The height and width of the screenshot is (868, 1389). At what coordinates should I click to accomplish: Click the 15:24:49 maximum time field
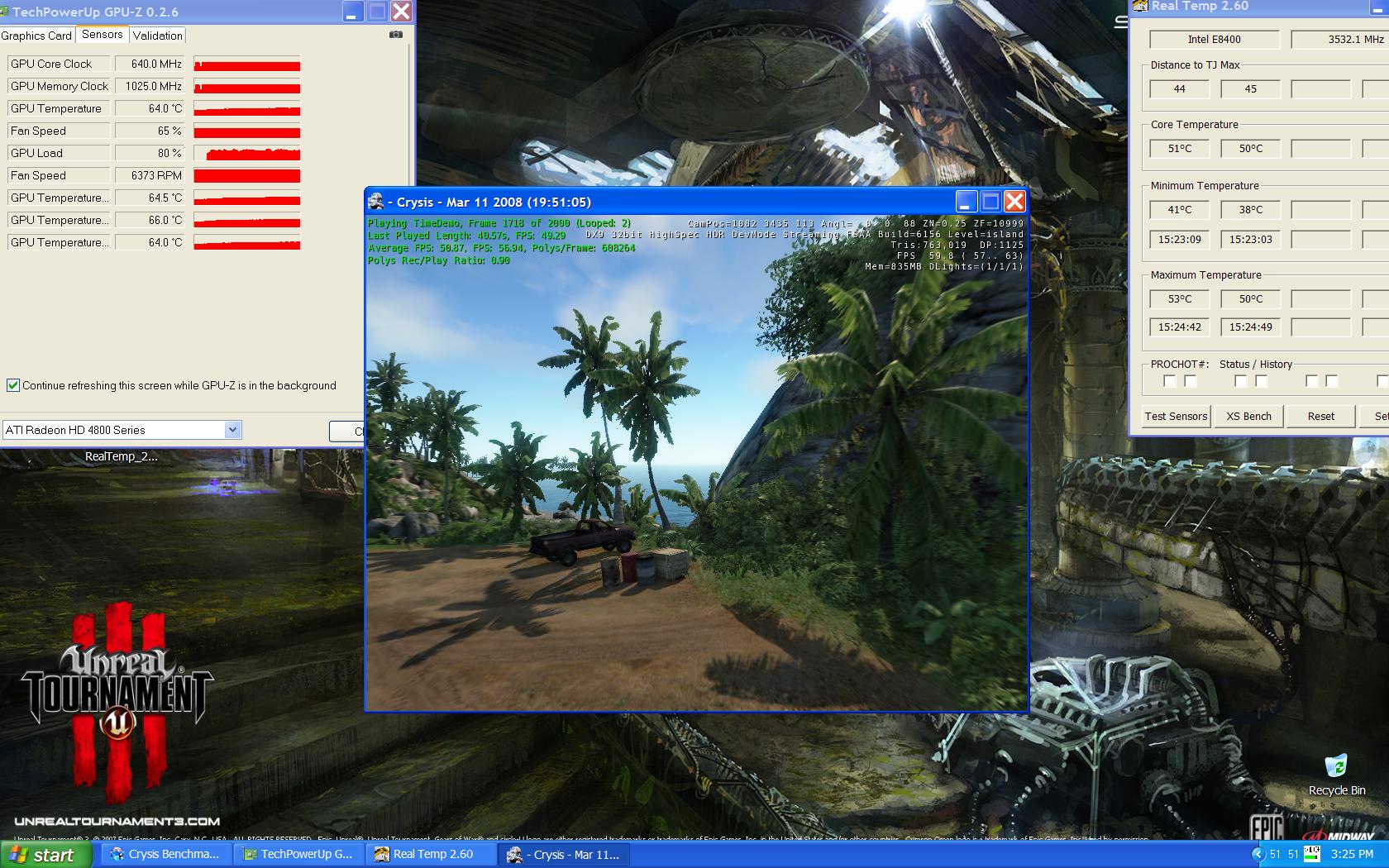pyautogui.click(x=1251, y=327)
